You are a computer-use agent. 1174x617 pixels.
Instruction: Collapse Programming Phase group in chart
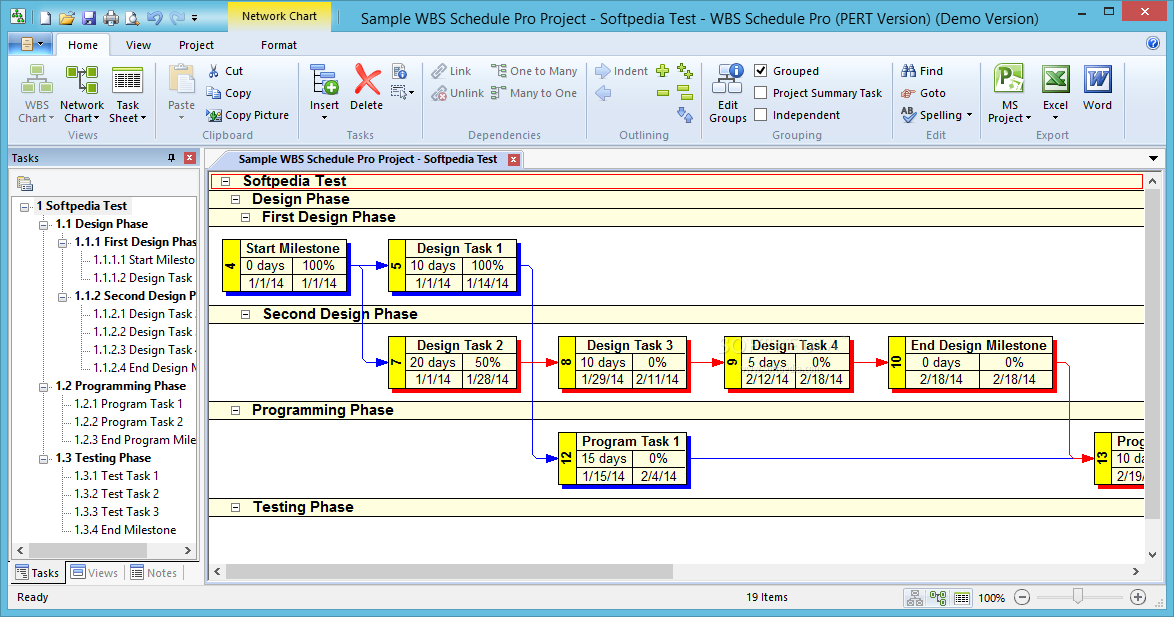[235, 410]
